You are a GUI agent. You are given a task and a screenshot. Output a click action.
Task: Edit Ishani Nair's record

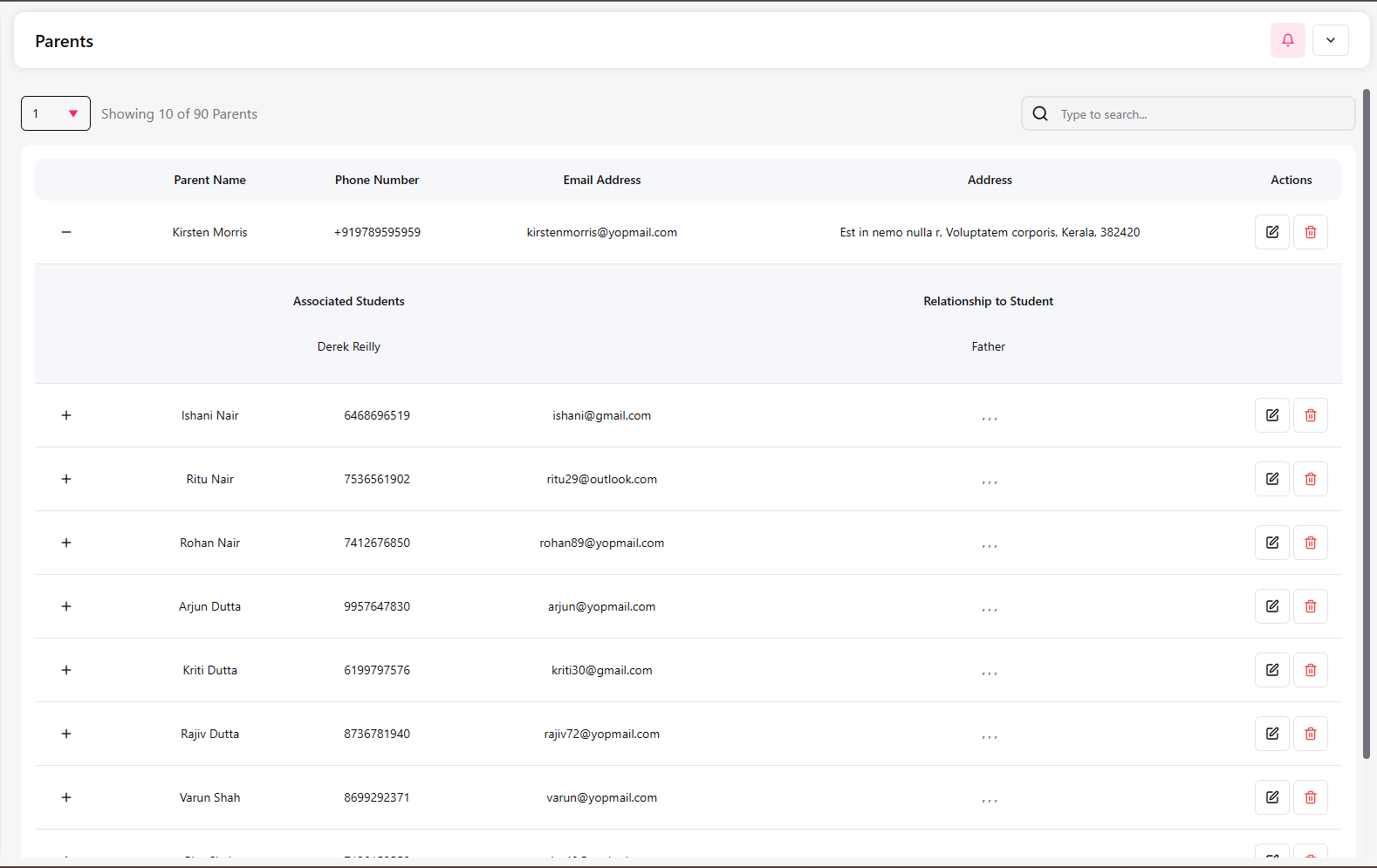click(x=1271, y=415)
